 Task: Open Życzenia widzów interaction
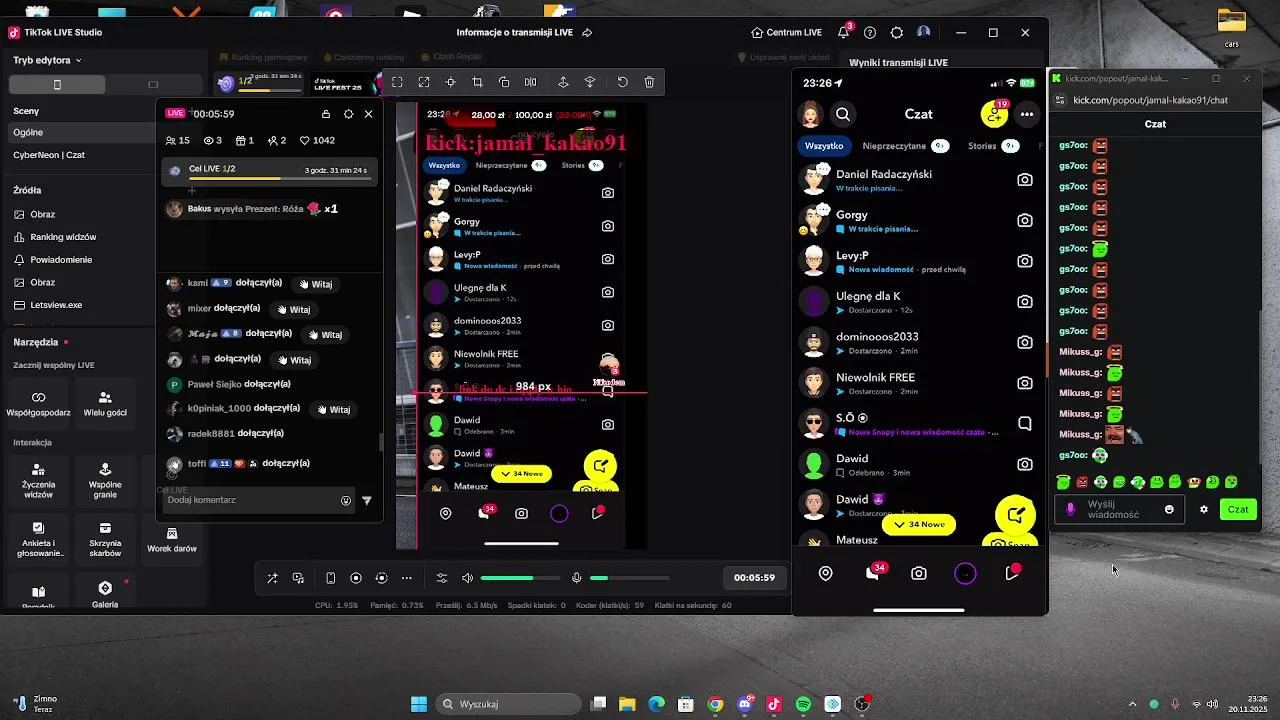pyautogui.click(x=38, y=481)
